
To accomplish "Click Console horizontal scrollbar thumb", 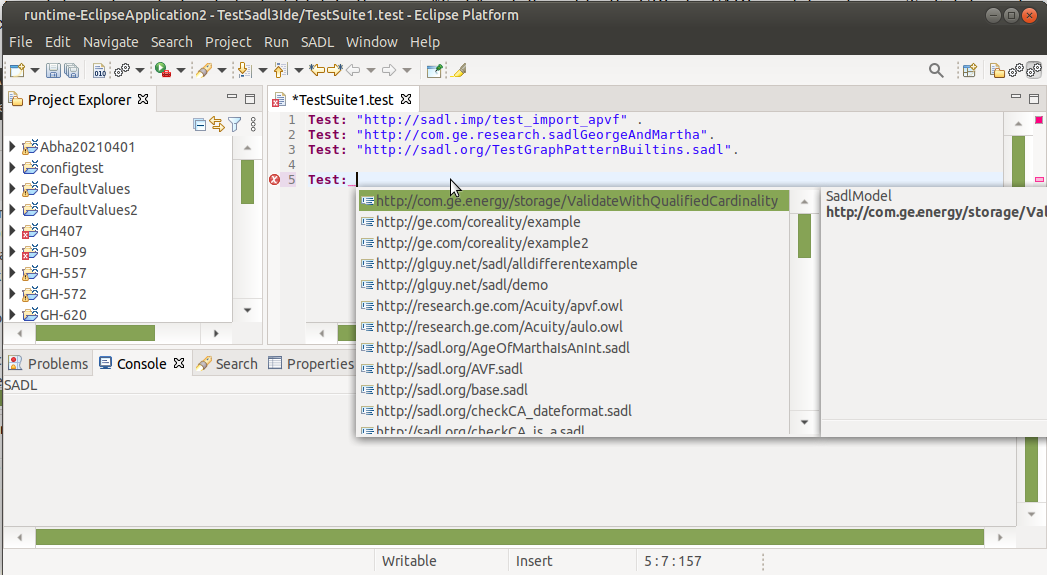I will (509, 537).
